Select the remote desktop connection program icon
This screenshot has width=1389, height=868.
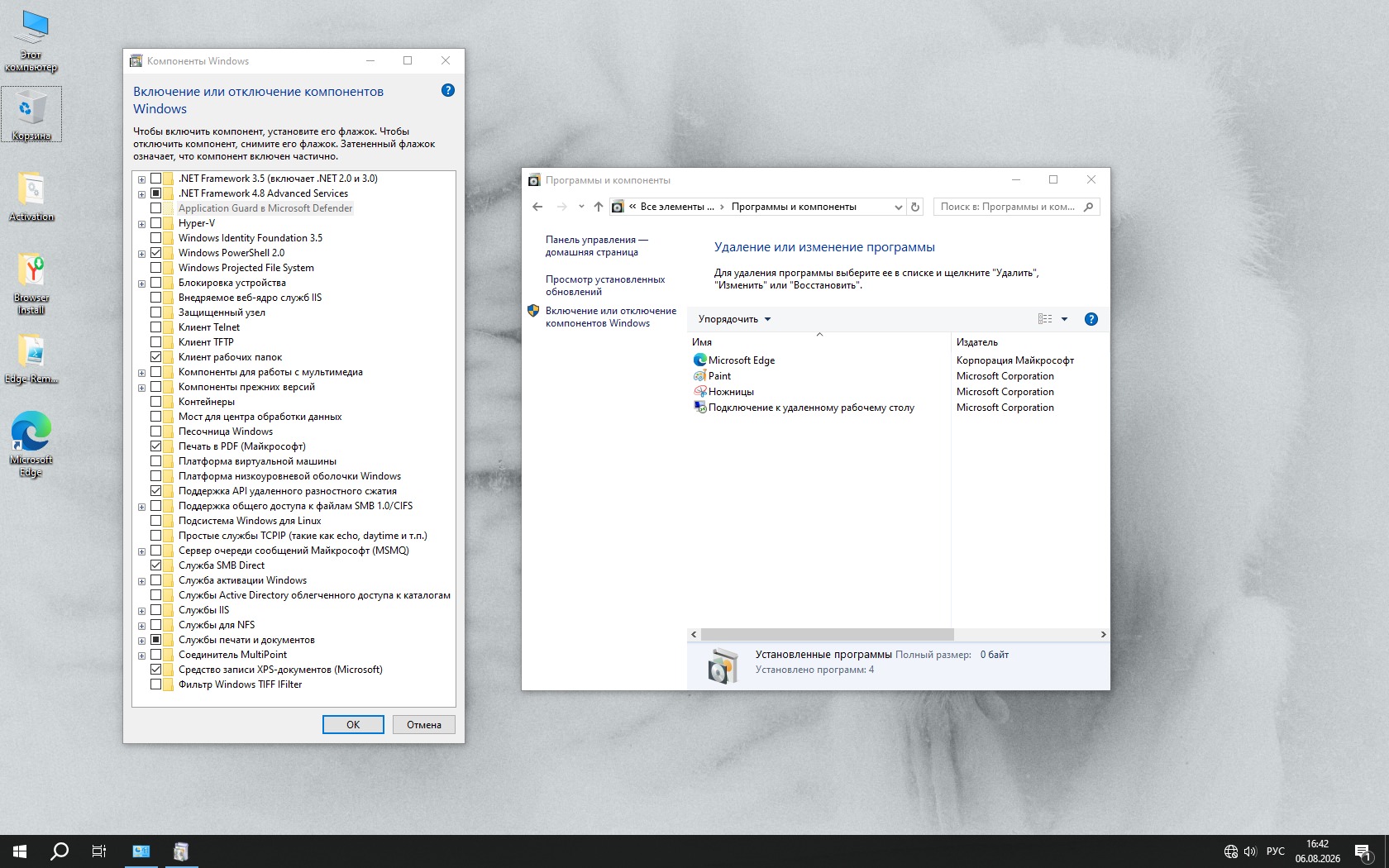coord(700,408)
